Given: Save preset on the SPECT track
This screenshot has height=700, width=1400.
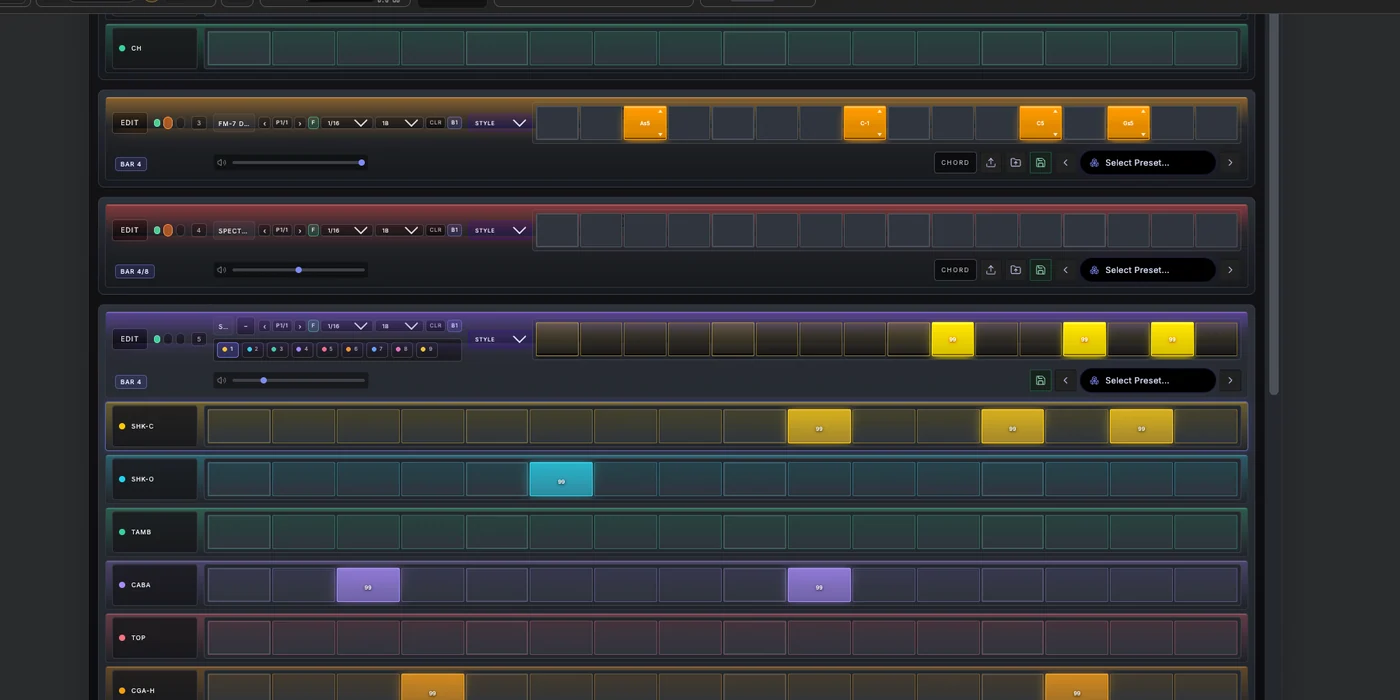Looking at the screenshot, I should click(1040, 270).
